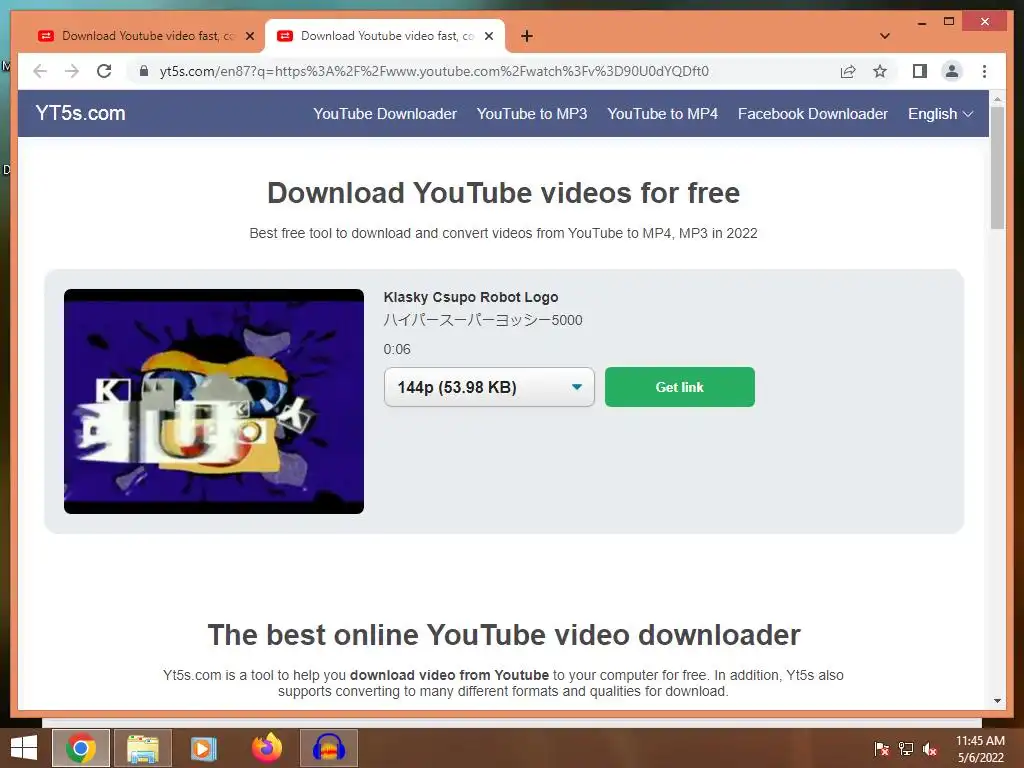
Task: Open Chrome three-dot menu
Action: (984, 71)
